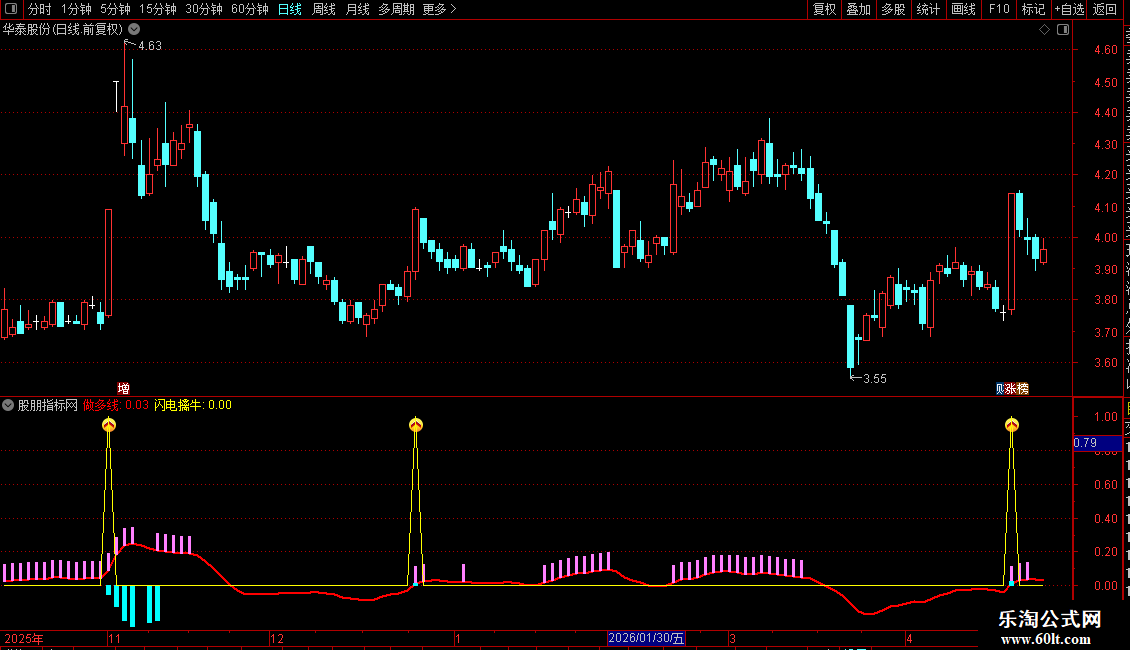This screenshot has width=1130, height=650.
Task: Click the 2026/01/30/五 date label
Action: click(x=646, y=638)
